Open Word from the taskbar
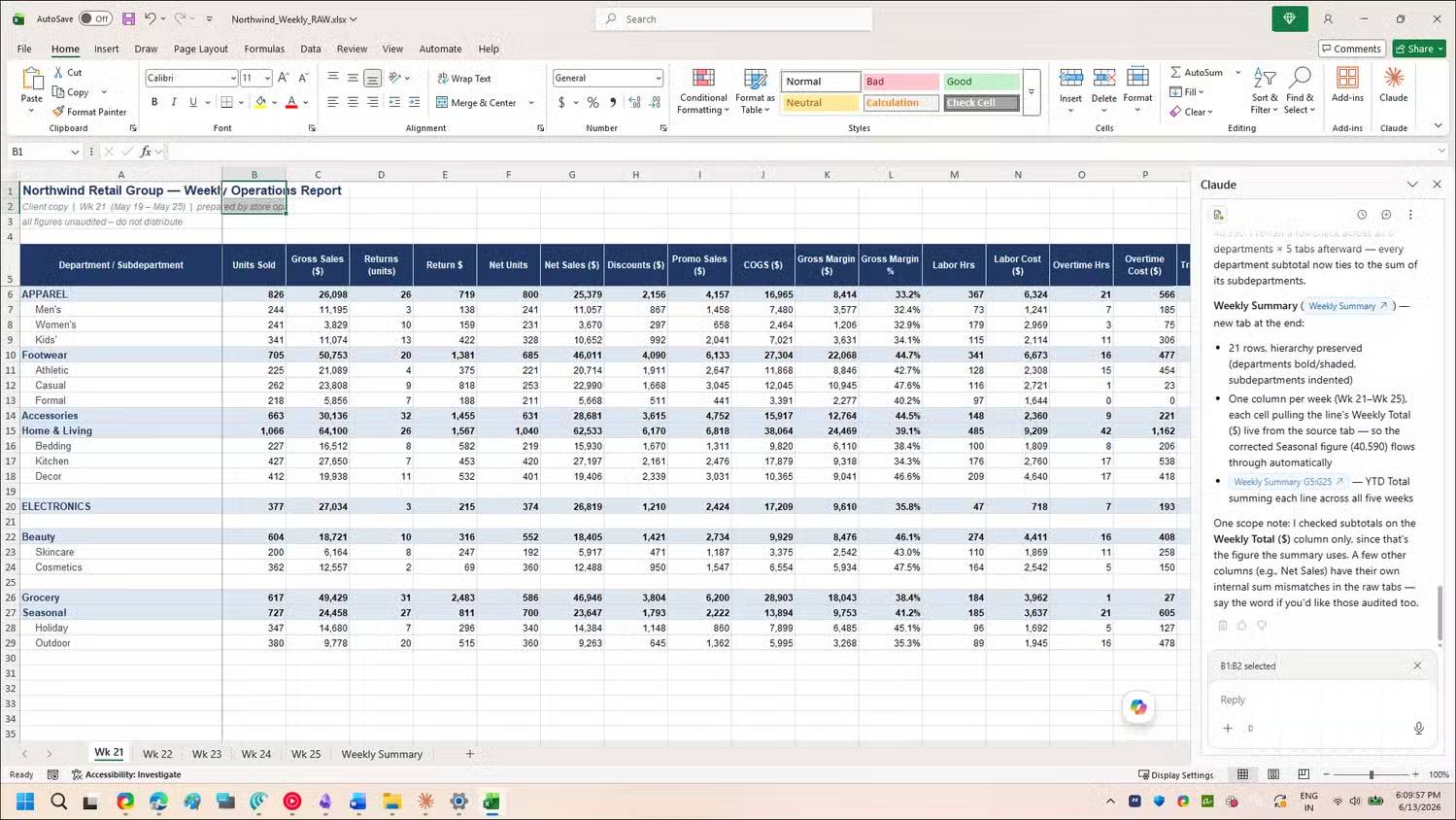 358,802
